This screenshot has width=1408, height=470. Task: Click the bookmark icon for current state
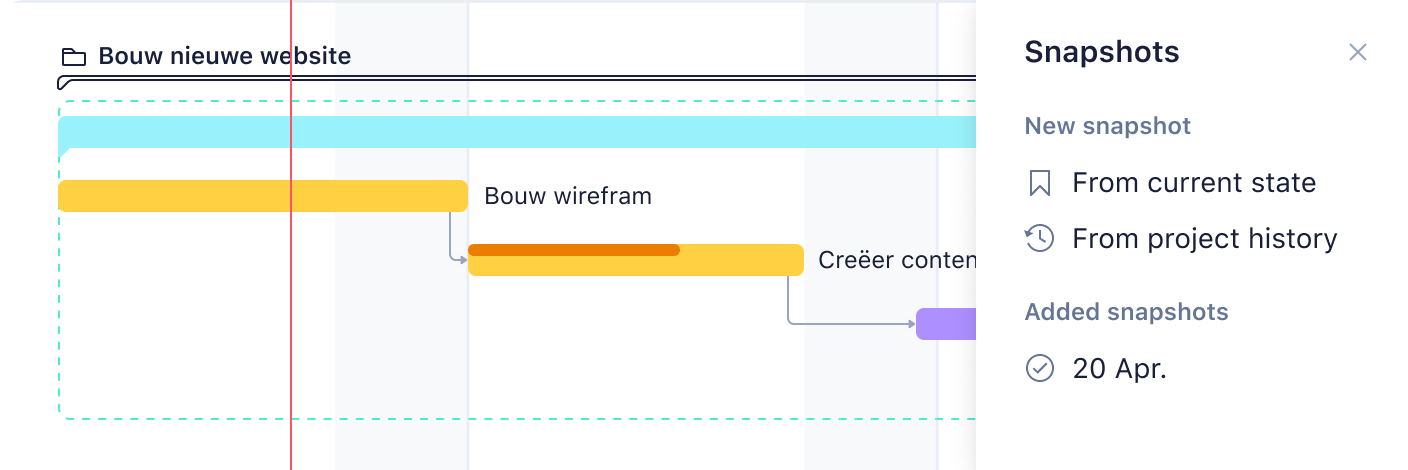(1040, 183)
